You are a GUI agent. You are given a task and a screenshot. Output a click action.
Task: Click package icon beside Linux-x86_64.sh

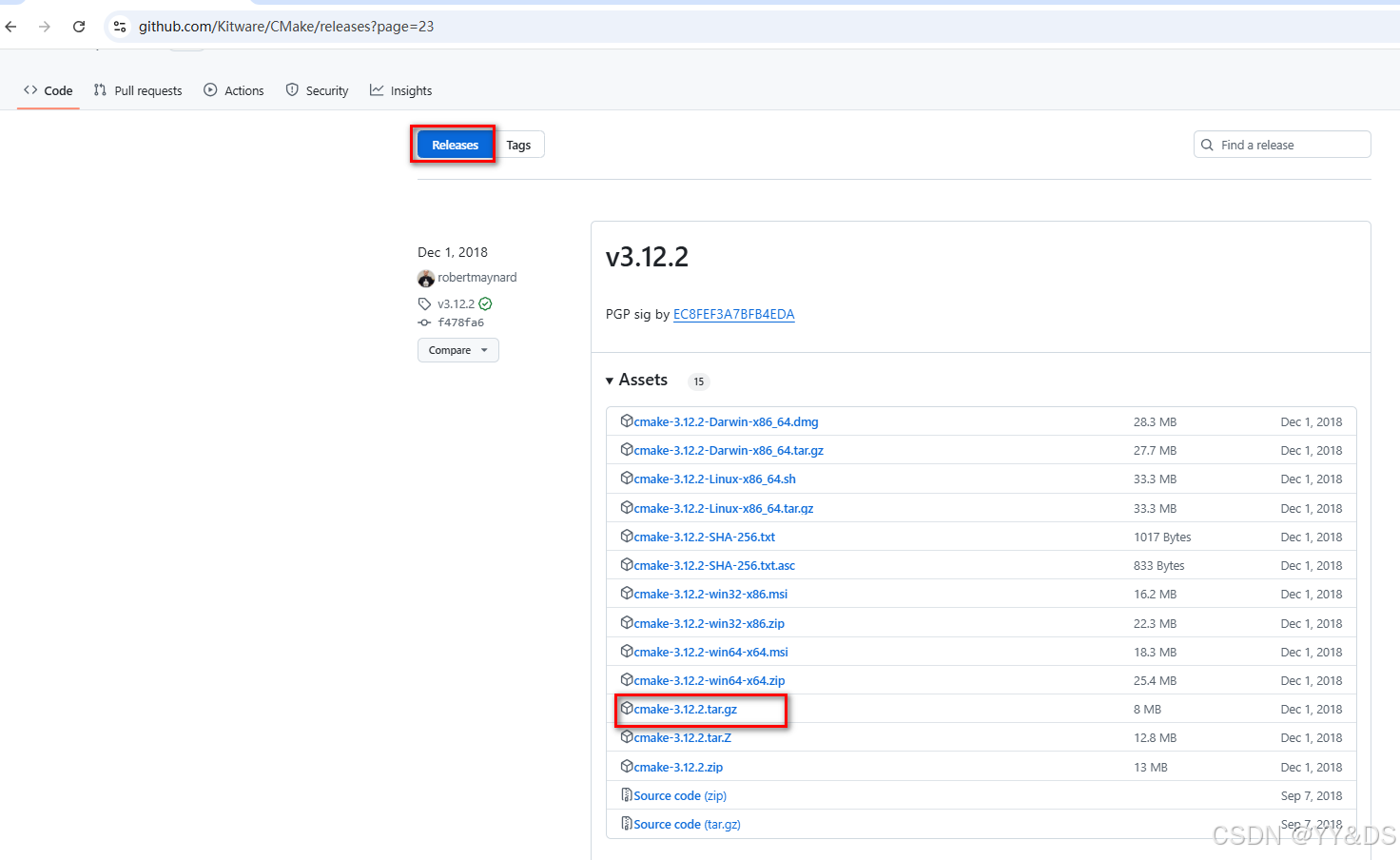pos(627,478)
